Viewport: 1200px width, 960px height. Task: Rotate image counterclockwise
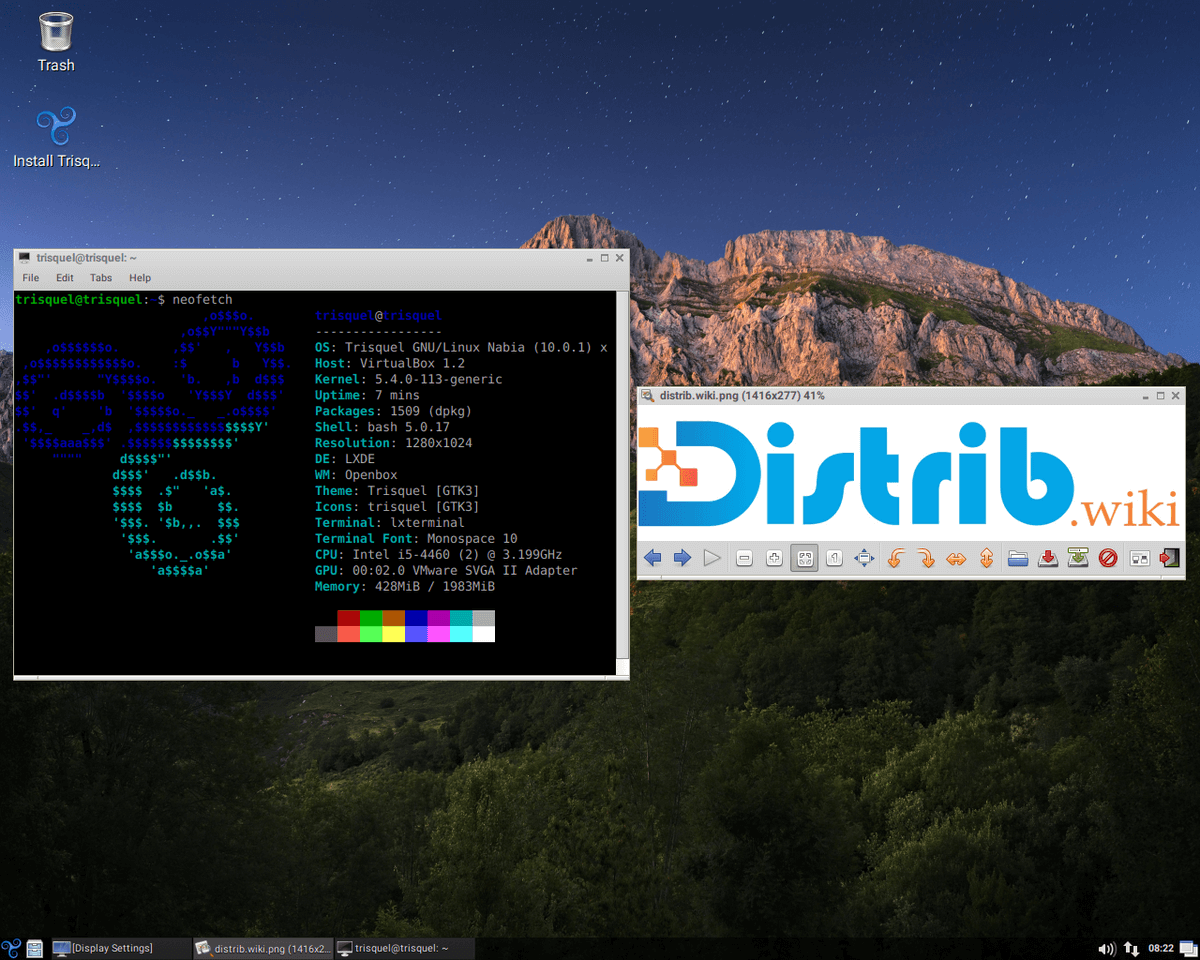pos(896,558)
